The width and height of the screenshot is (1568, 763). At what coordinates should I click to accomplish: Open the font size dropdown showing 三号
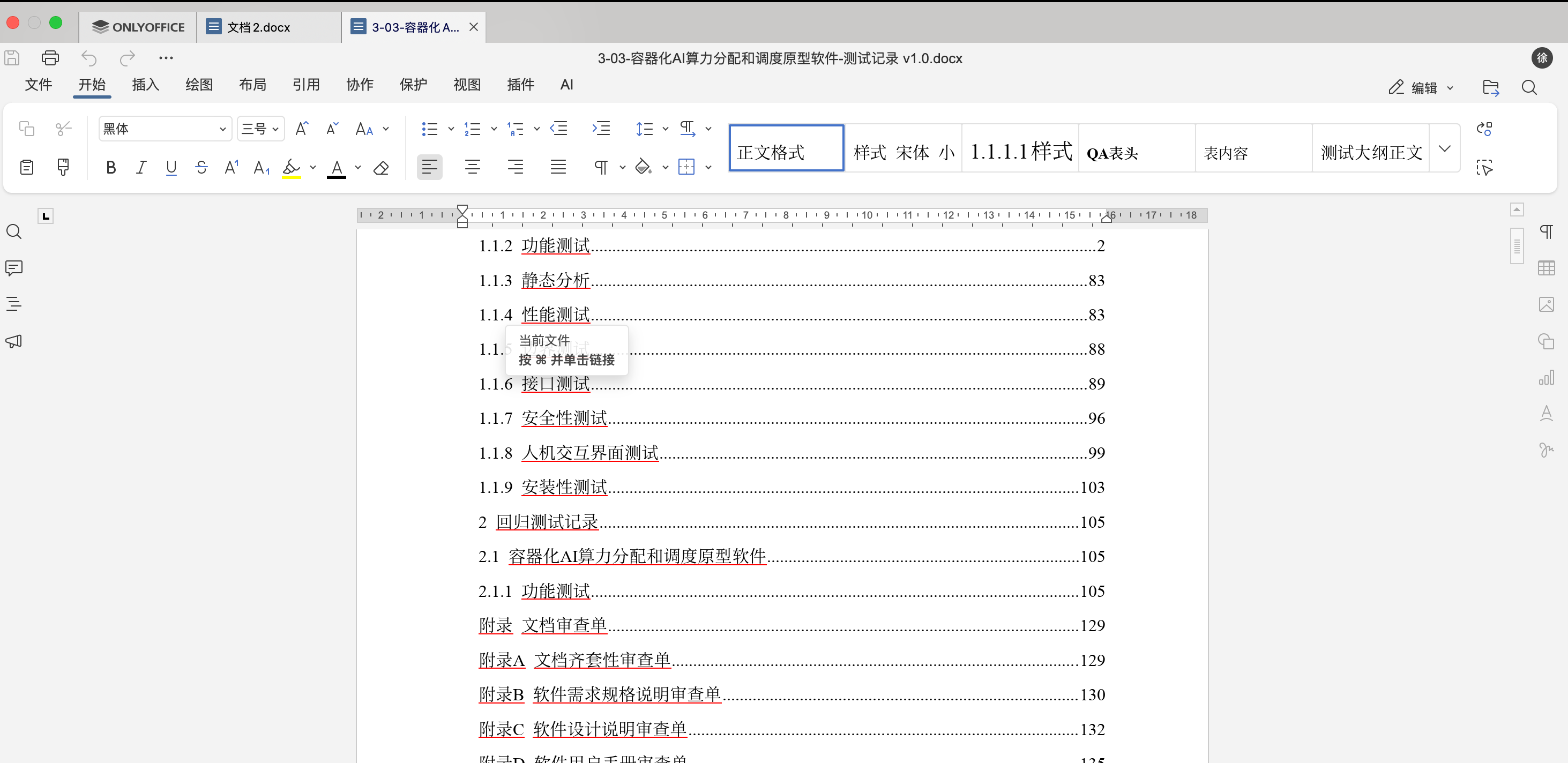260,129
